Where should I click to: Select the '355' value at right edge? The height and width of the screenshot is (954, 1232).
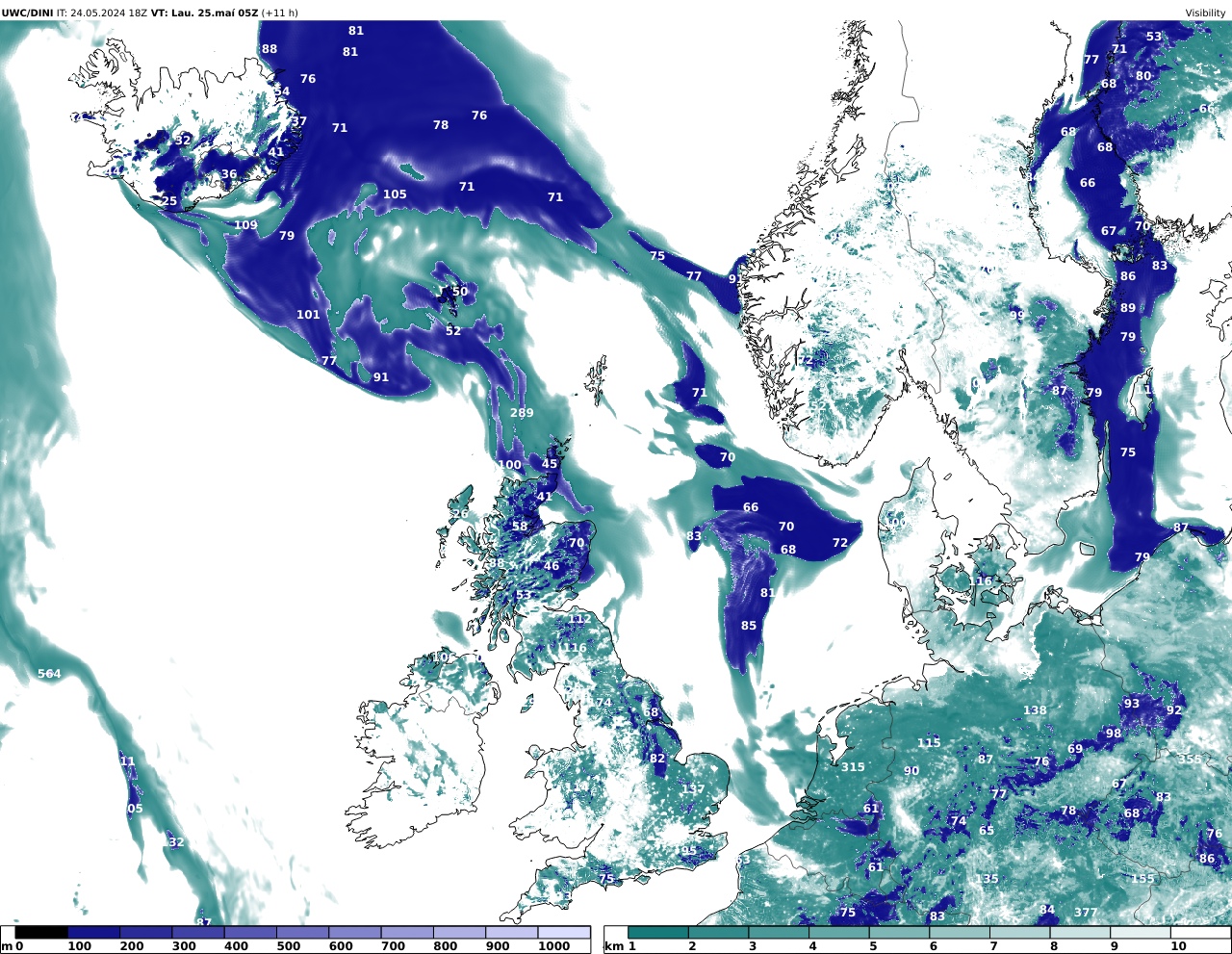tap(1190, 759)
